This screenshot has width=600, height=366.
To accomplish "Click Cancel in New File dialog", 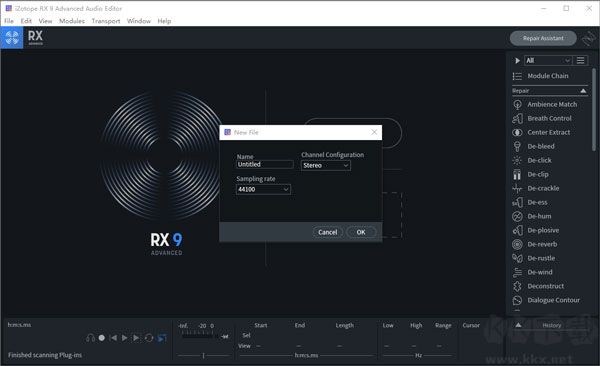I will click(328, 232).
